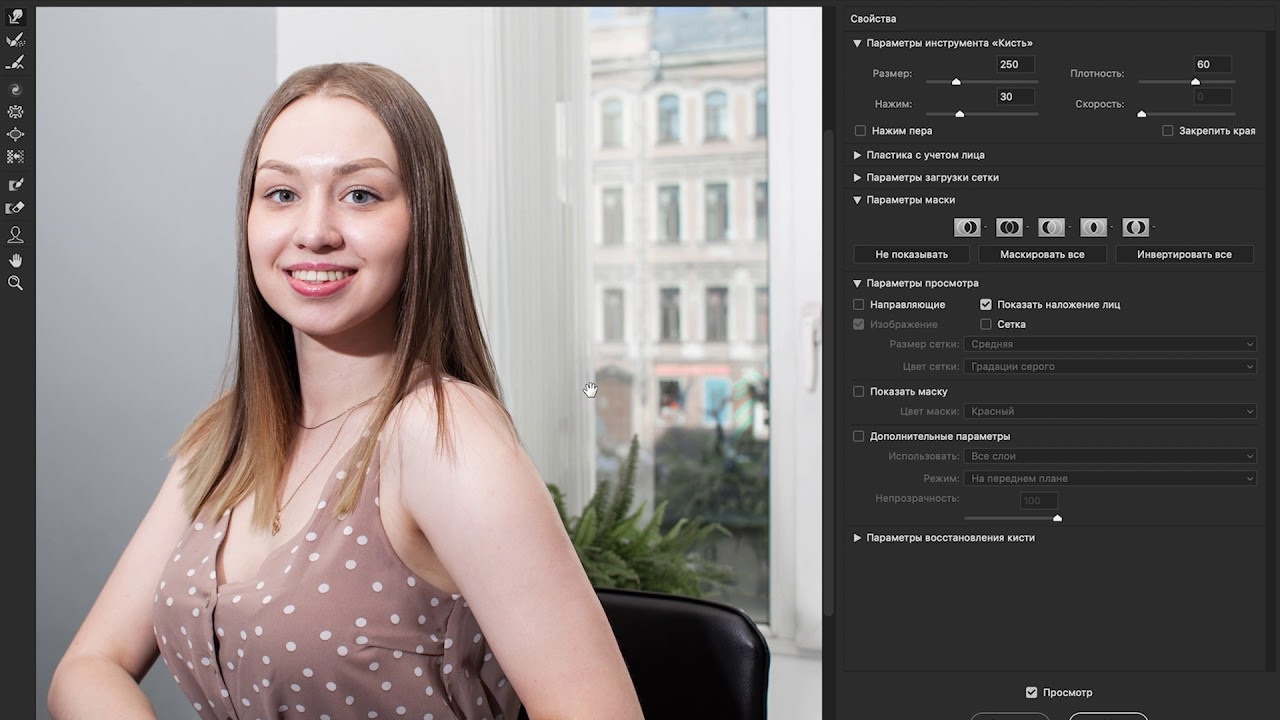Select the Freeze Mask tool

pyautogui.click(x=15, y=185)
